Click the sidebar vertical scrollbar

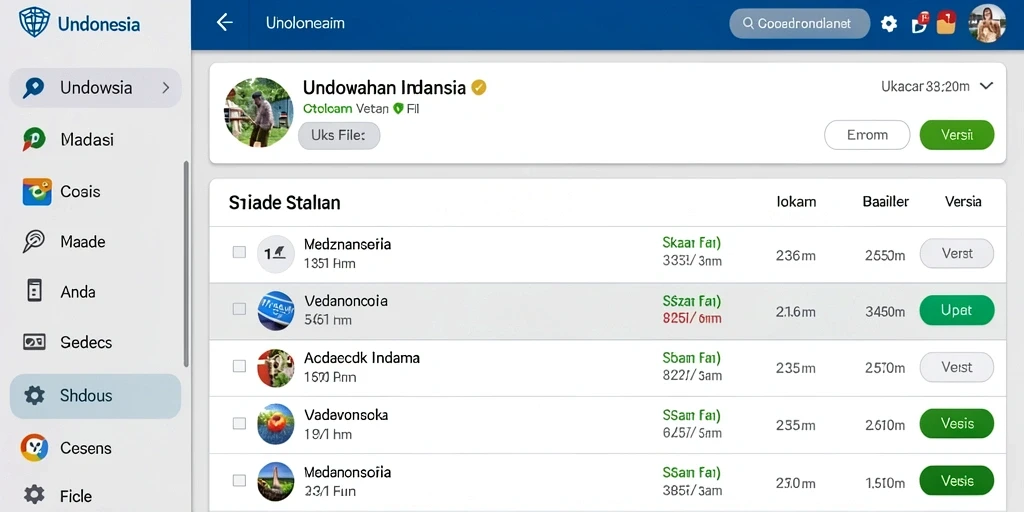click(x=186, y=264)
